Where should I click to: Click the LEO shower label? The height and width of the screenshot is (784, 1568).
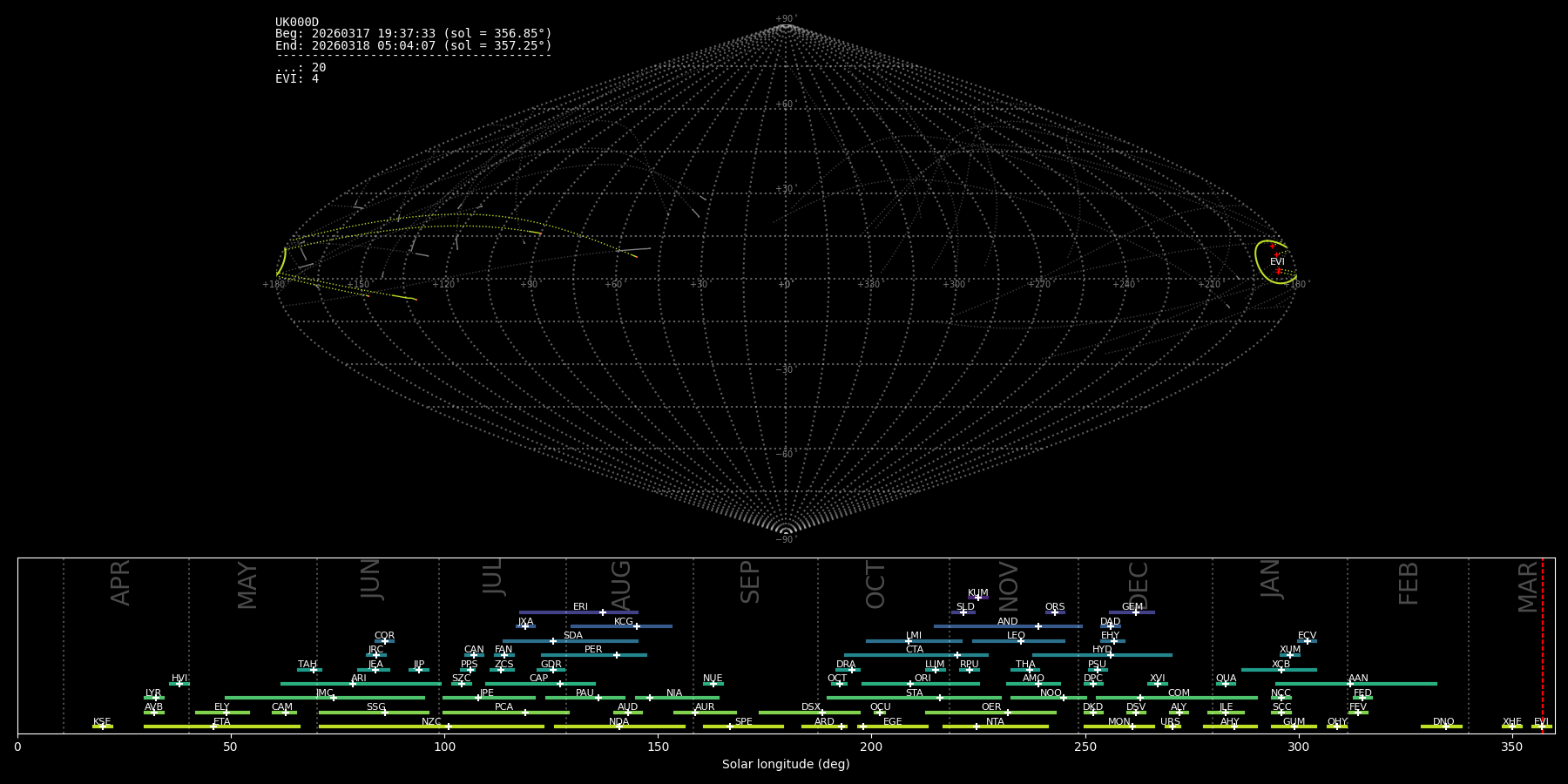coord(1017,636)
